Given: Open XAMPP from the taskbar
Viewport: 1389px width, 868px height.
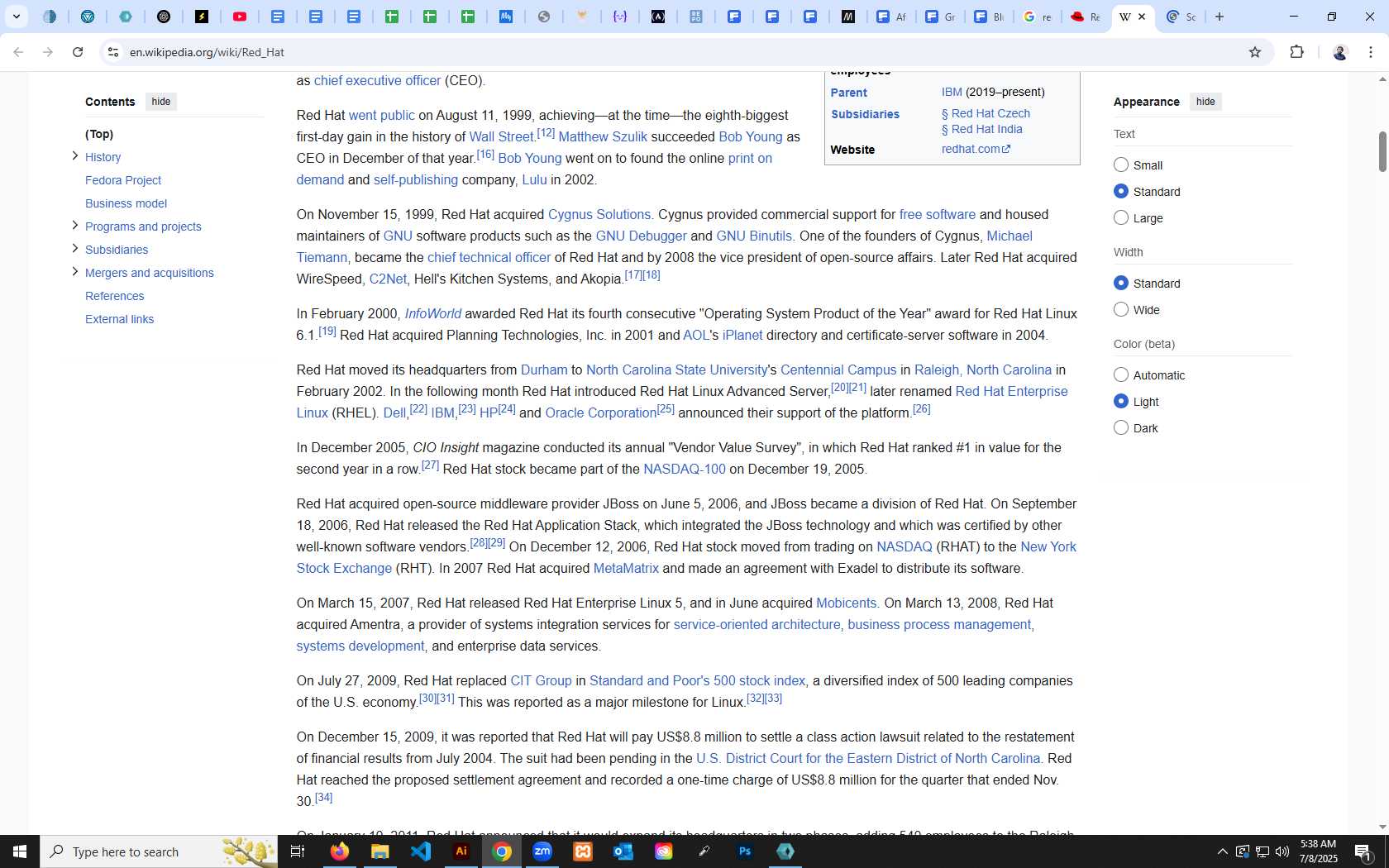Looking at the screenshot, I should (x=583, y=851).
